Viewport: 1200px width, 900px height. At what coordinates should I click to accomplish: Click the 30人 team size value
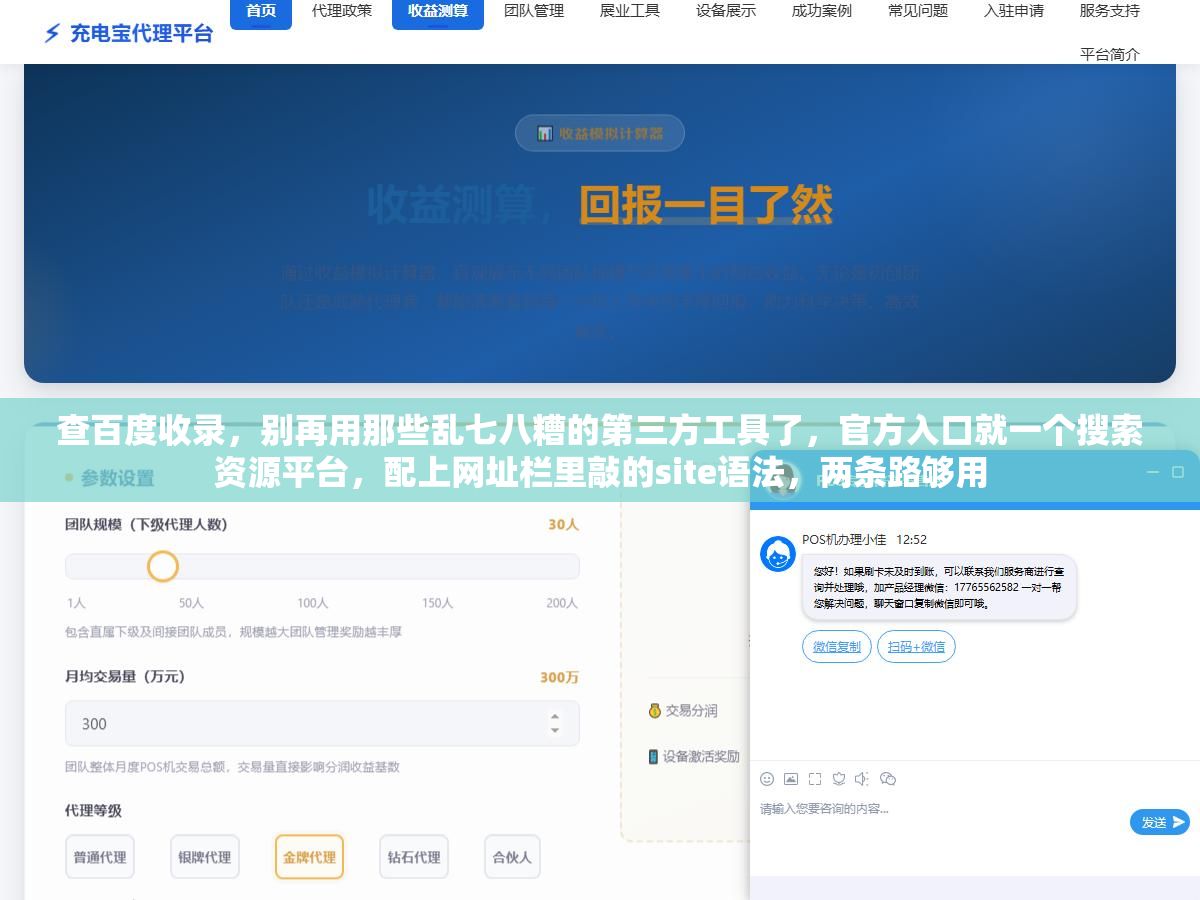point(563,524)
